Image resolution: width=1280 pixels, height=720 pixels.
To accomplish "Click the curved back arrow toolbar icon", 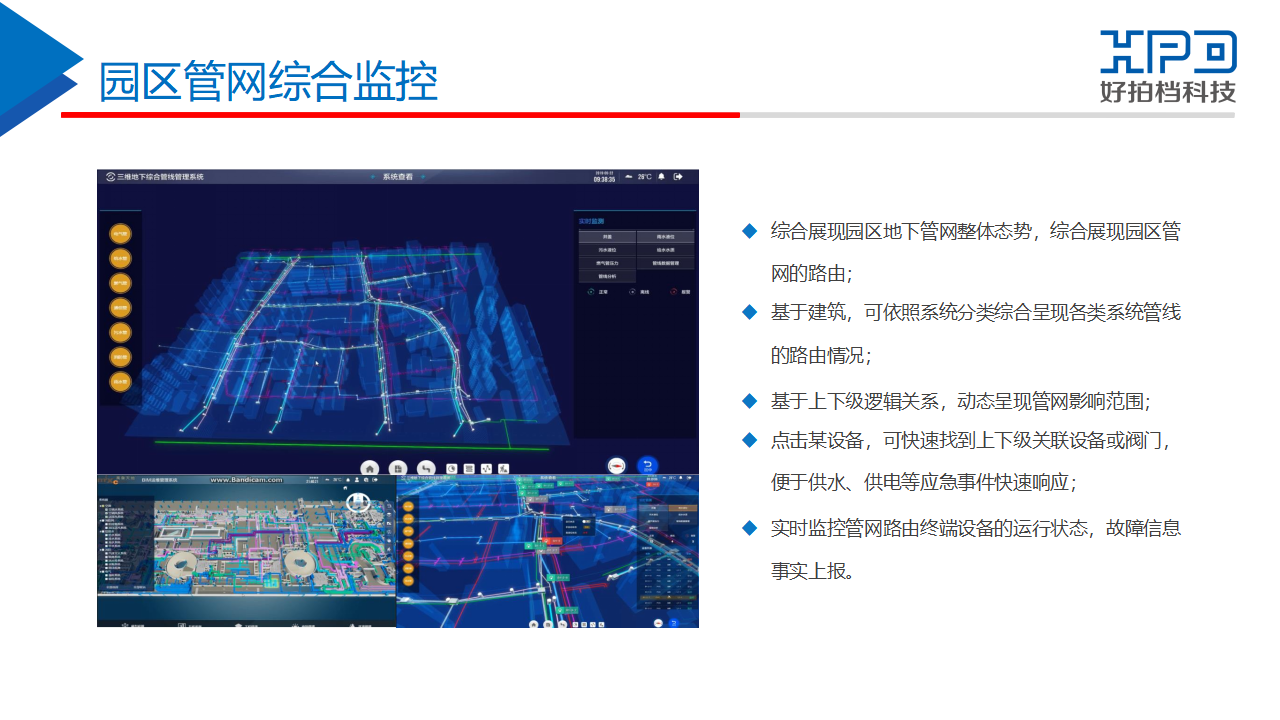I will pyautogui.click(x=426, y=468).
